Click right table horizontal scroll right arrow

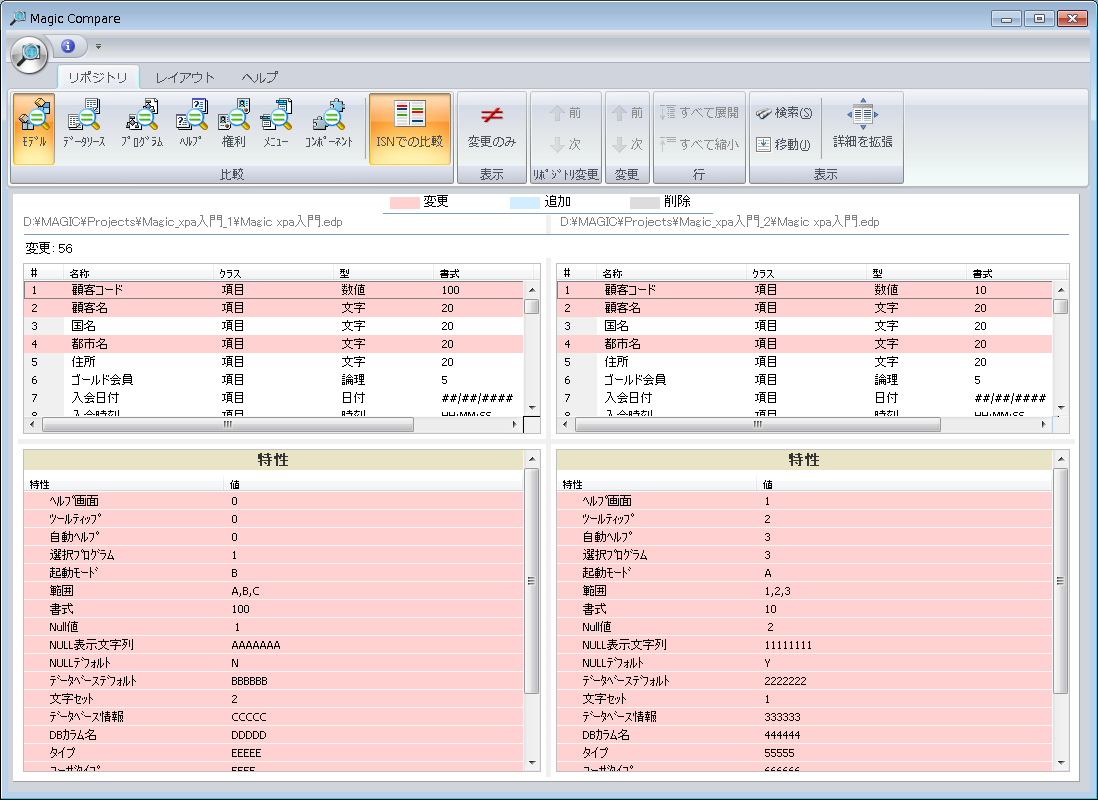pyautogui.click(x=1043, y=425)
